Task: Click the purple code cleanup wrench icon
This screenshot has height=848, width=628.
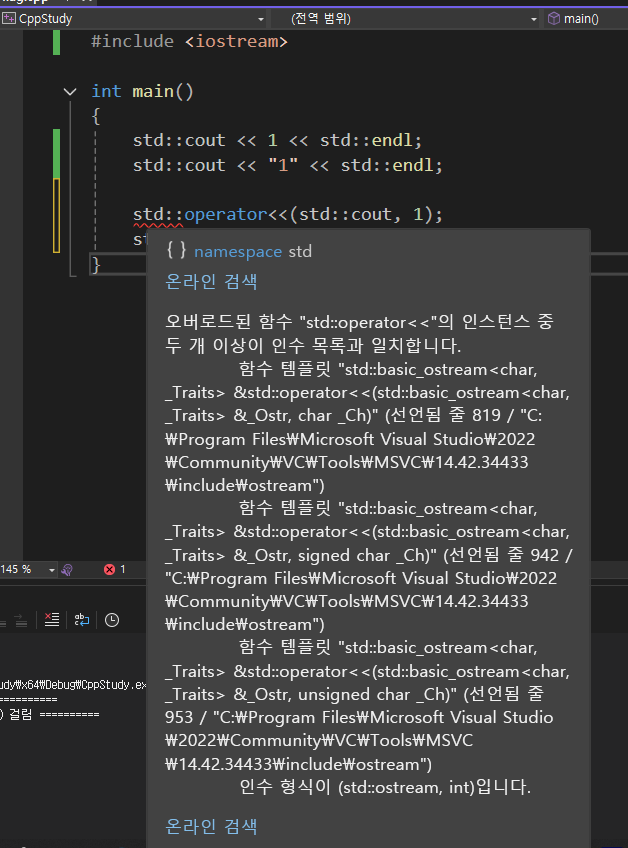Action: pyautogui.click(x=67, y=569)
